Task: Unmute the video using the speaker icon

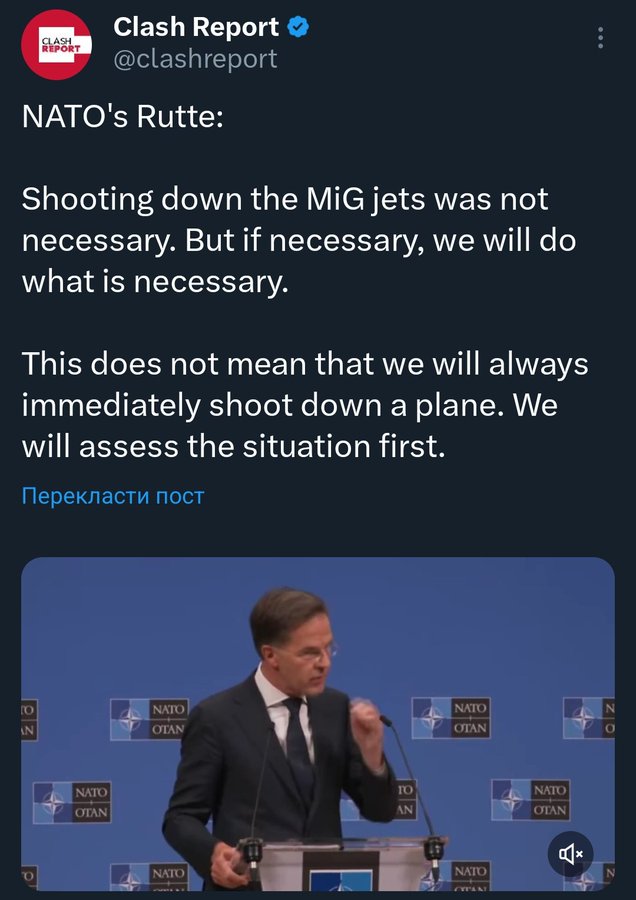Action: 571,853
